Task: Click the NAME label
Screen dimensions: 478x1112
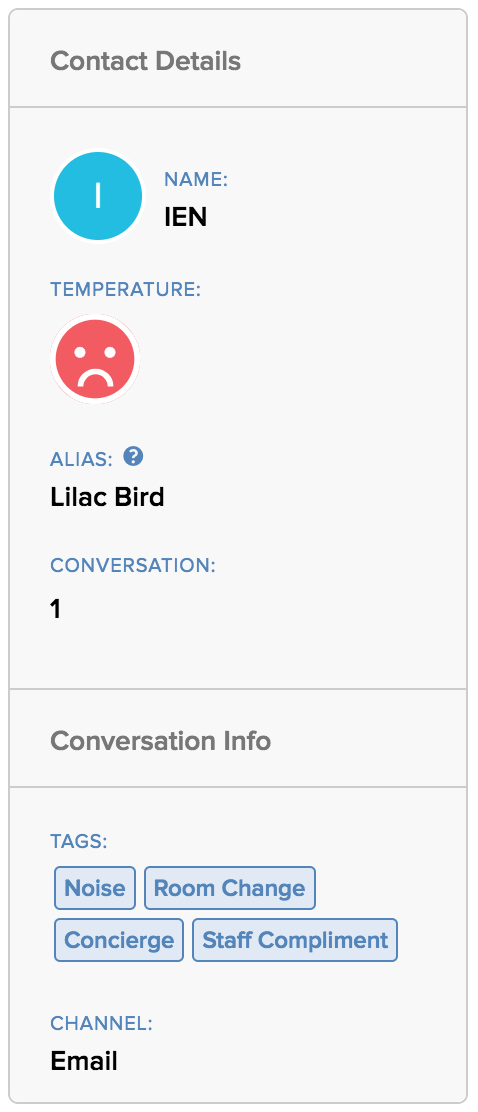Action: [196, 180]
